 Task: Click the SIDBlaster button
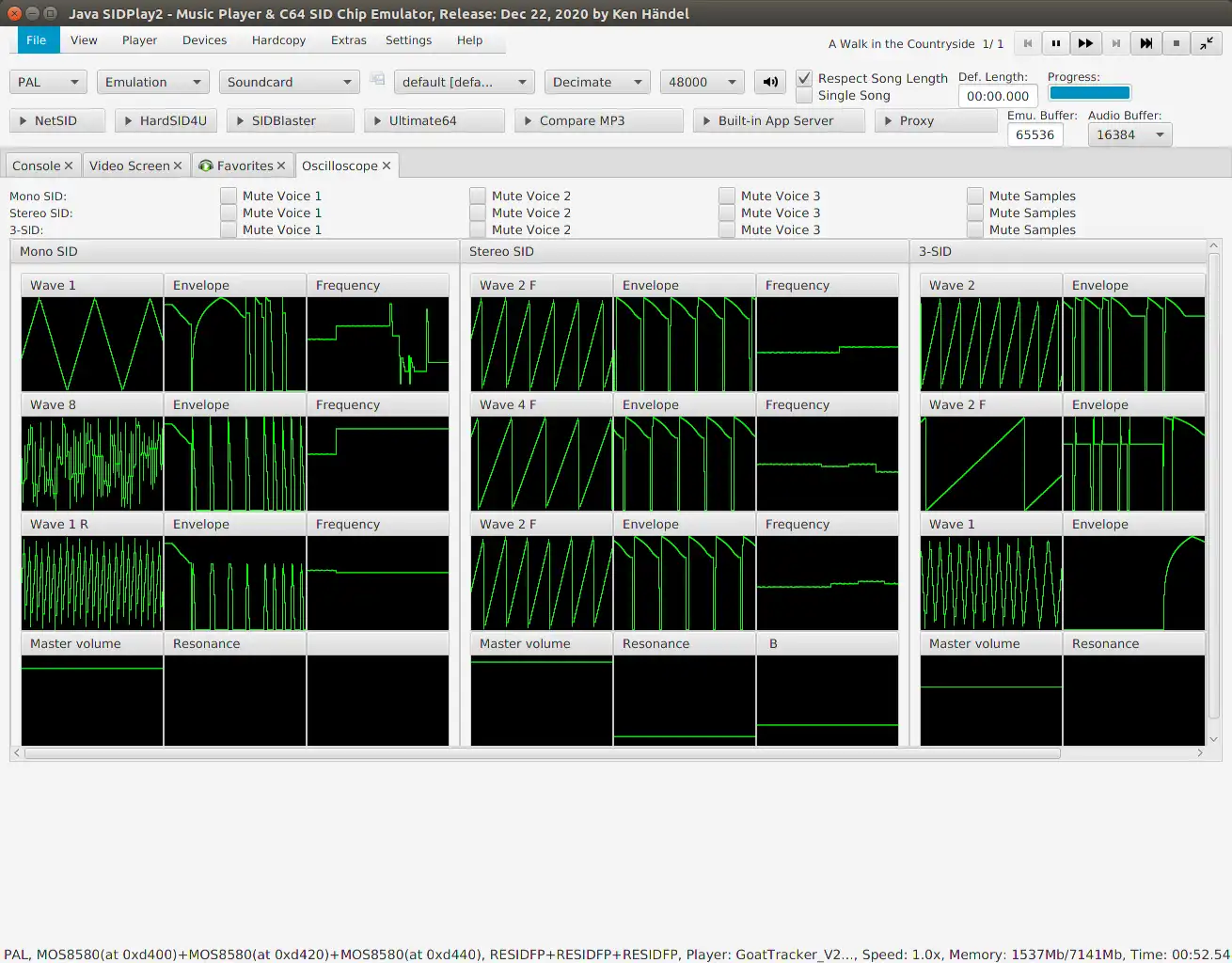[x=291, y=120]
